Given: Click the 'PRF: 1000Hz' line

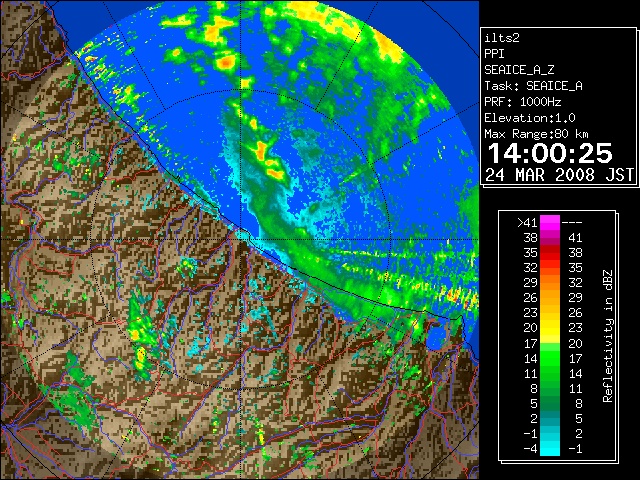Looking at the screenshot, I should point(522,102).
